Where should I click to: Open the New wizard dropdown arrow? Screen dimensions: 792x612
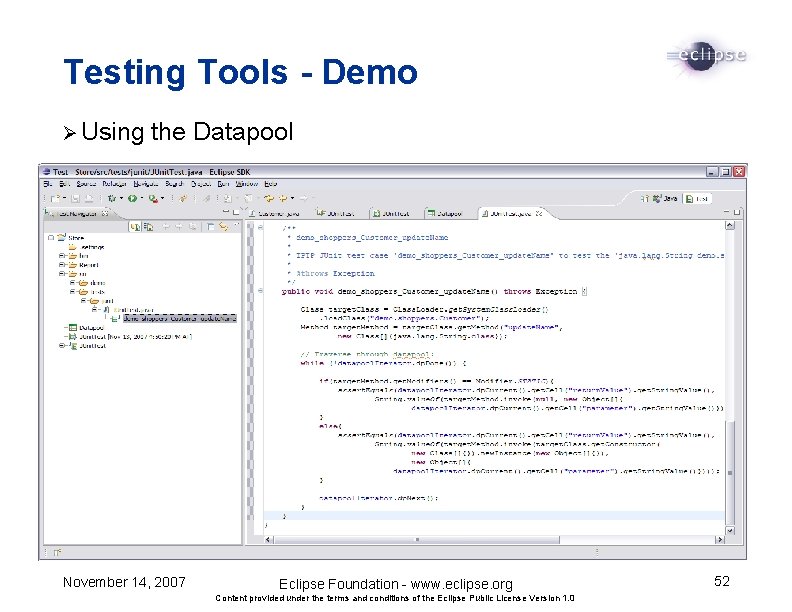coord(64,198)
